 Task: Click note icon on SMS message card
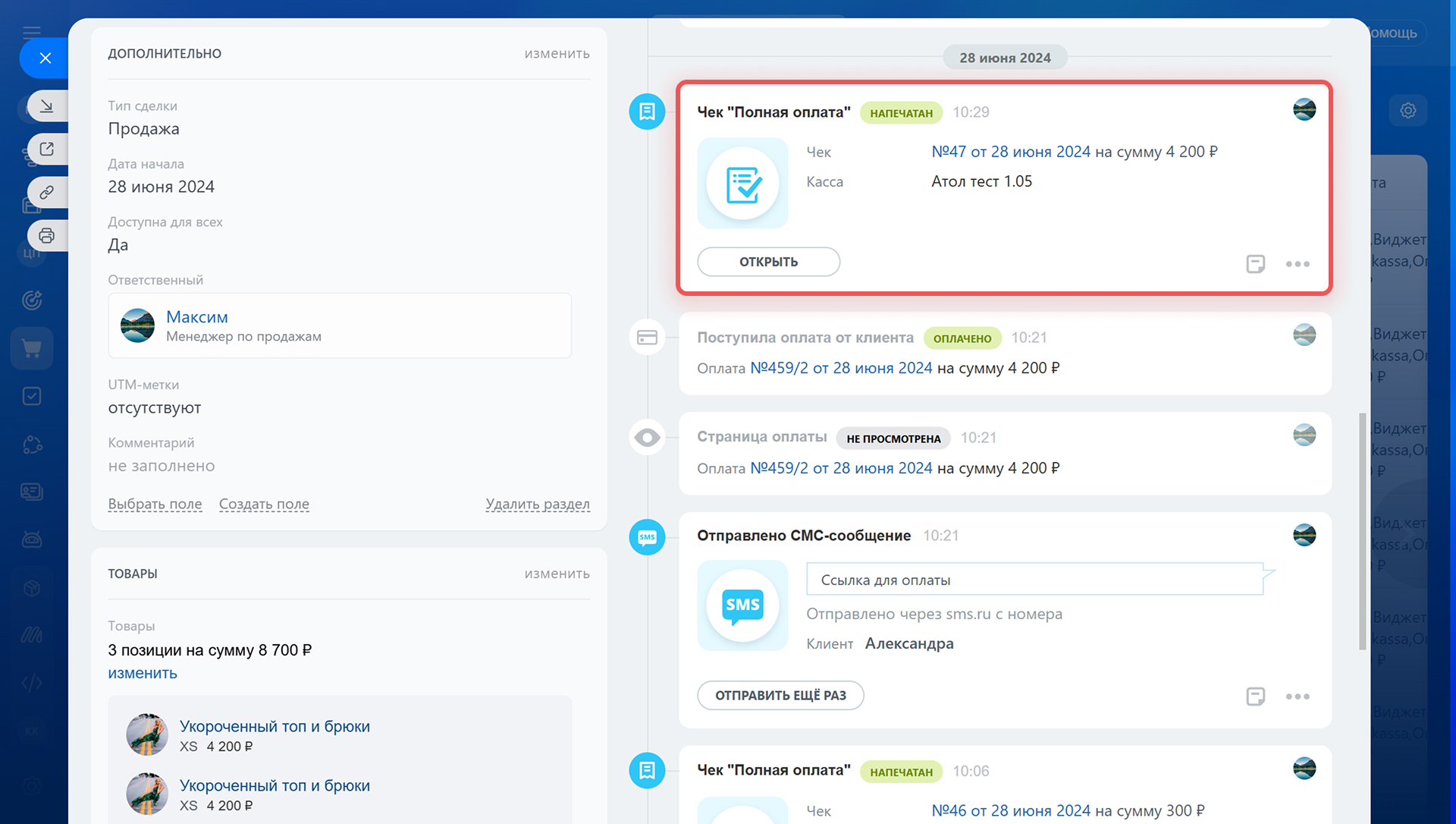(x=1255, y=697)
